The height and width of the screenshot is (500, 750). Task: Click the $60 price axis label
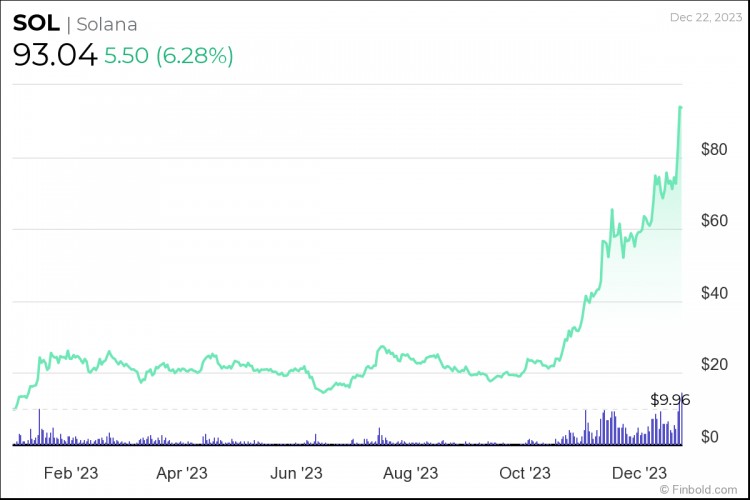(714, 221)
